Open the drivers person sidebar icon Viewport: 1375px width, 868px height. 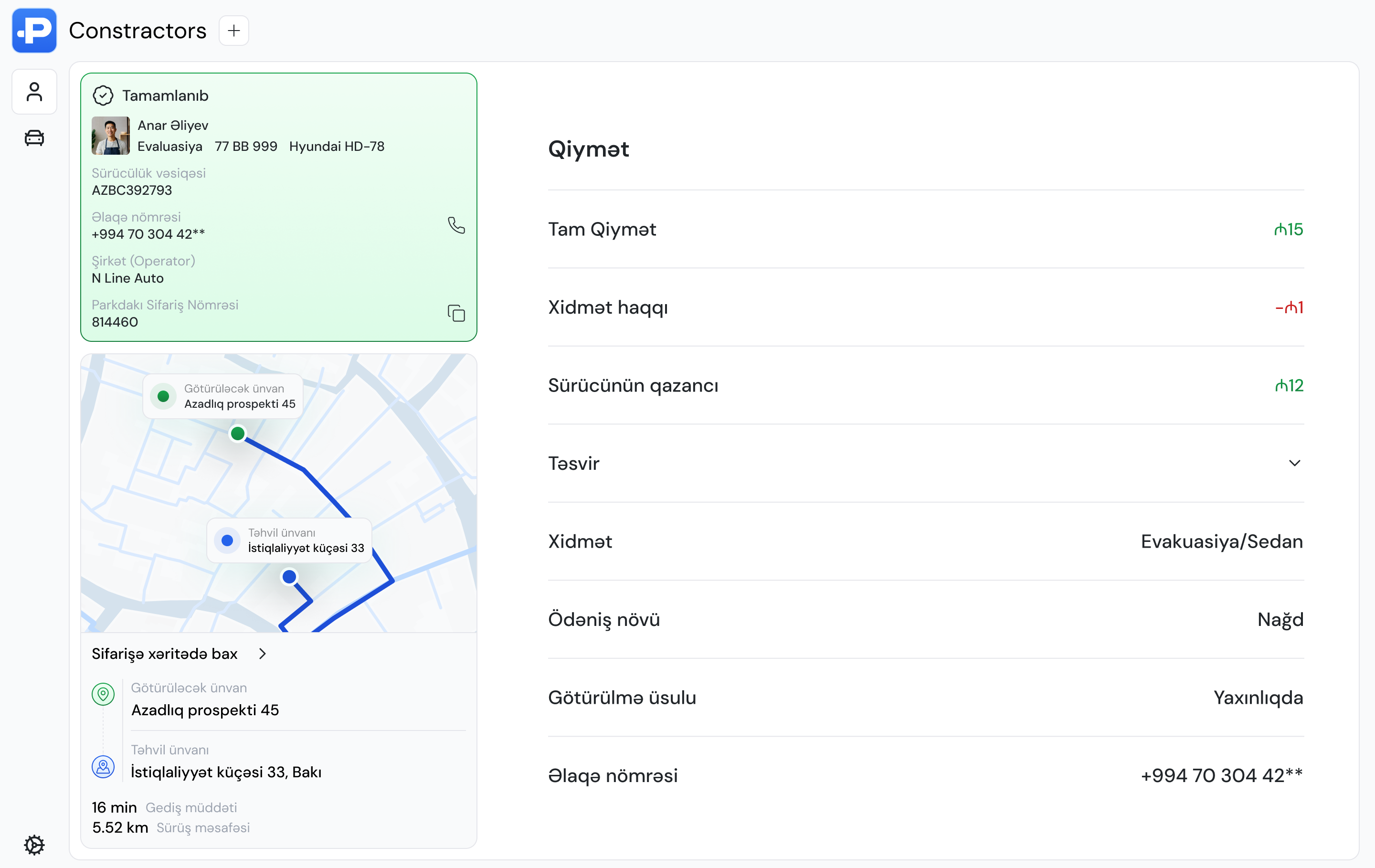(x=34, y=92)
